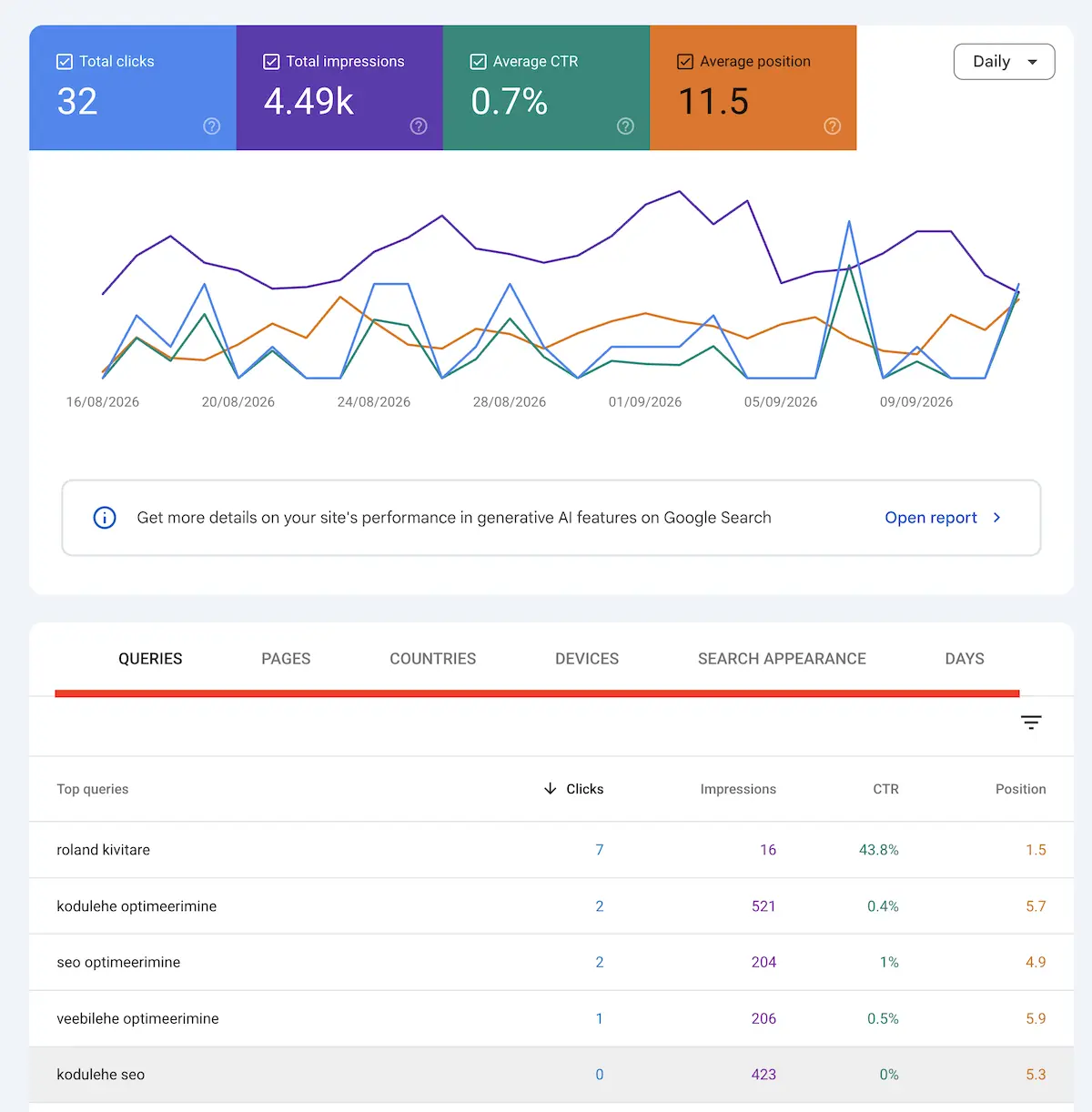Switch to the Days tab
The image size is (1092, 1112).
[x=965, y=659]
